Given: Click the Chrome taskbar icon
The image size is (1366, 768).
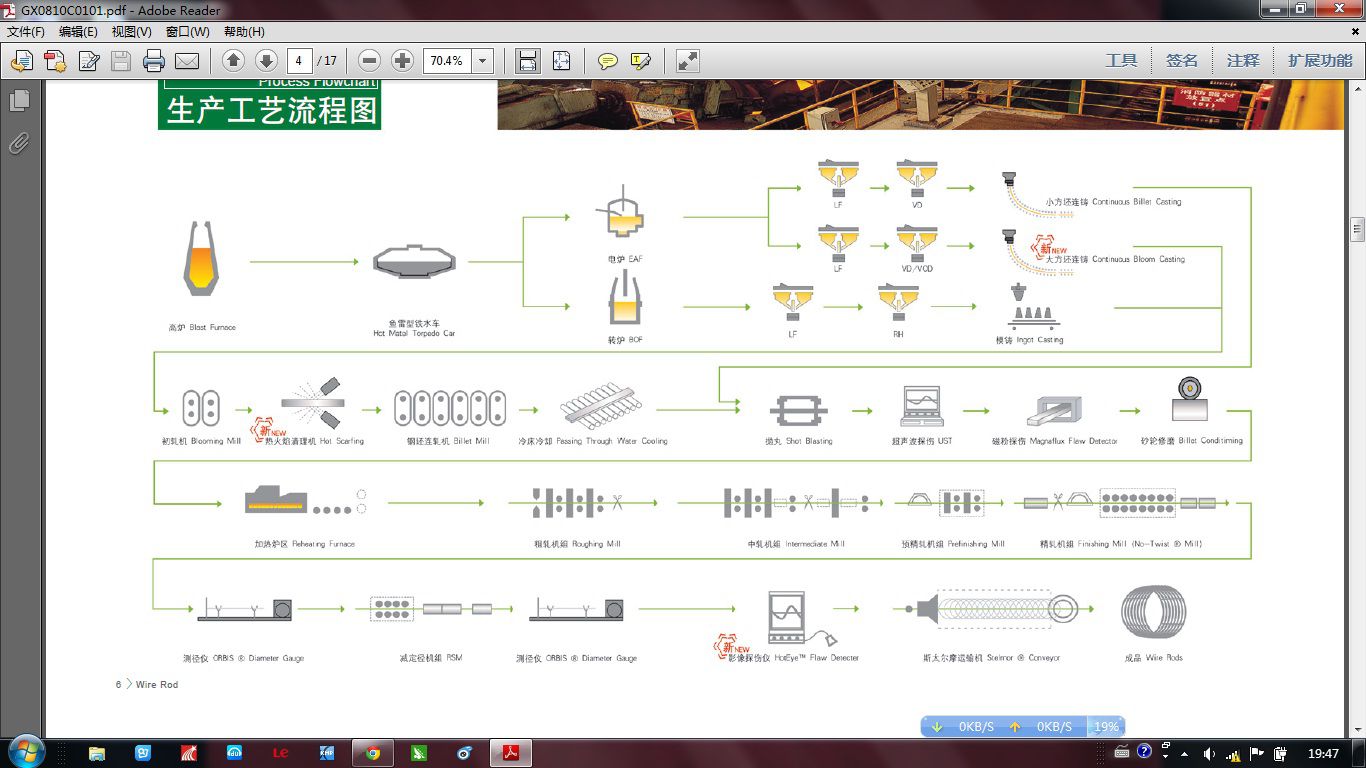Looking at the screenshot, I should click(373, 753).
